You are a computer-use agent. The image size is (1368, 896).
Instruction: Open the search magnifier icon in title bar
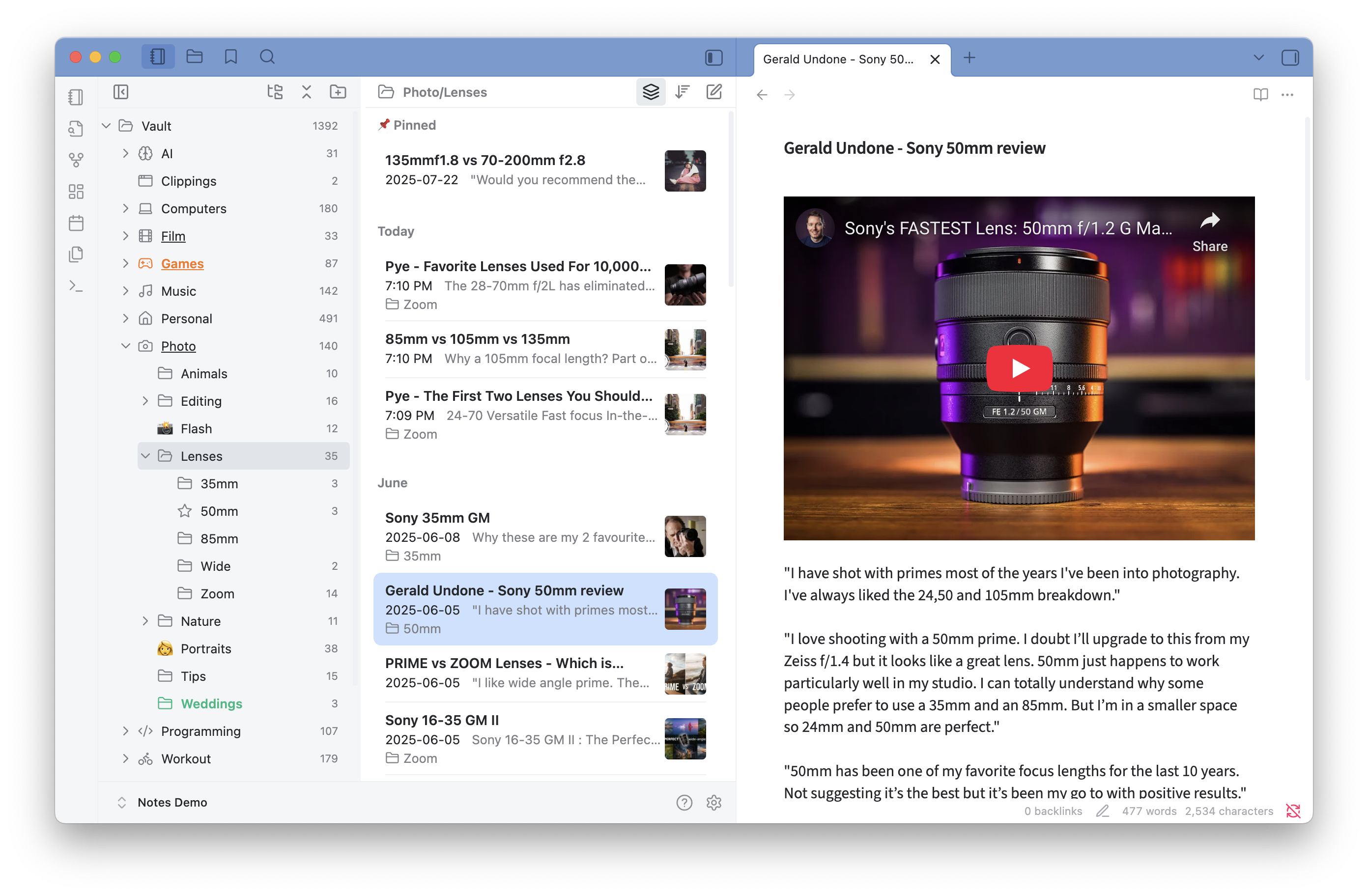tap(267, 57)
